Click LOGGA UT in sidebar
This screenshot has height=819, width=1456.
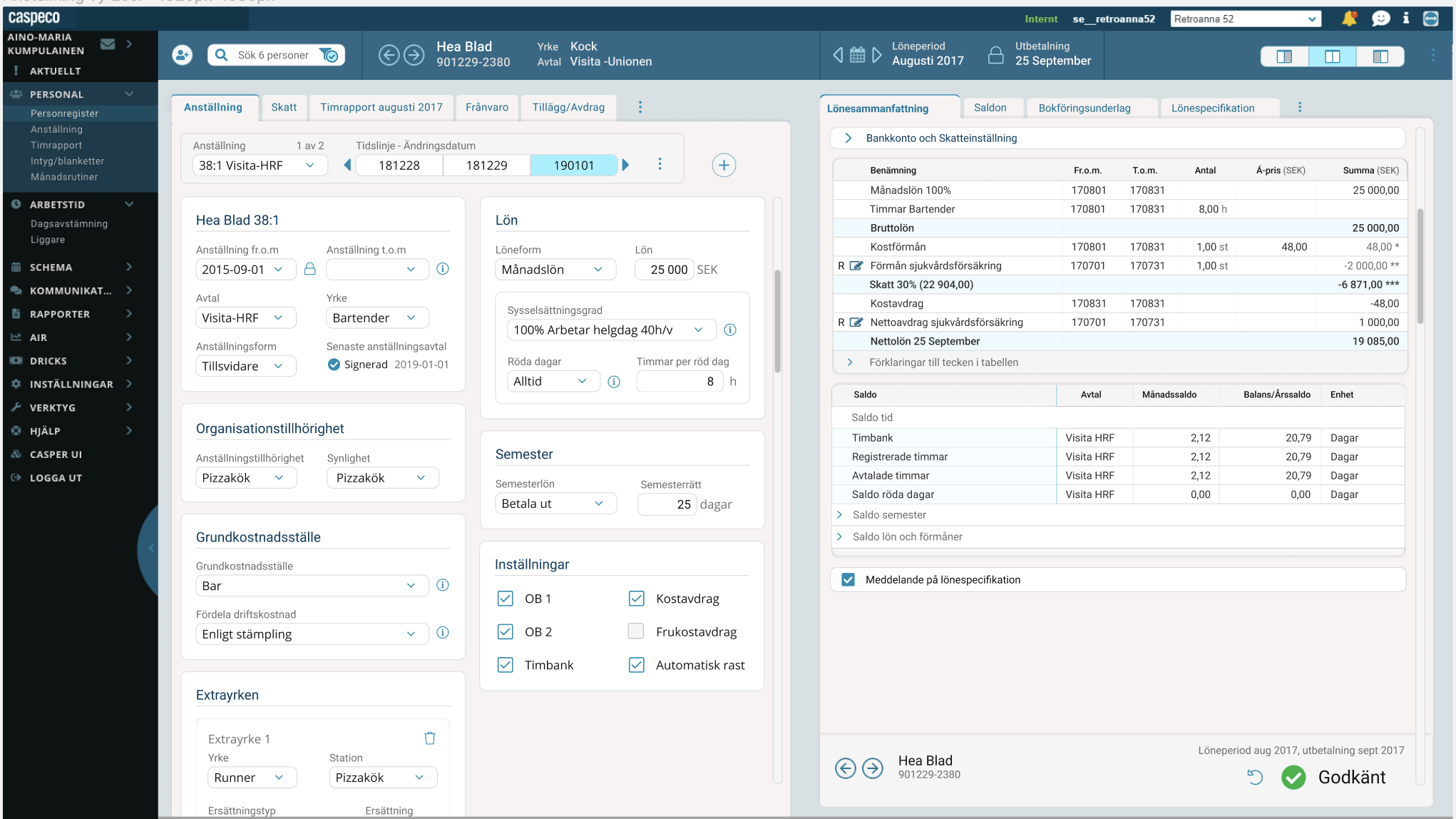click(56, 478)
